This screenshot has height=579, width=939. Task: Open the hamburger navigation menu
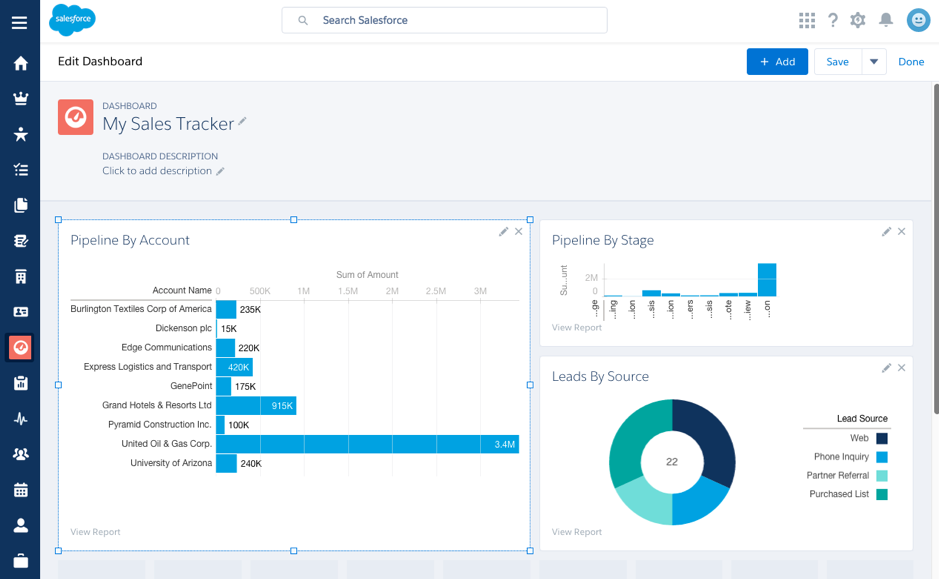(x=19, y=22)
